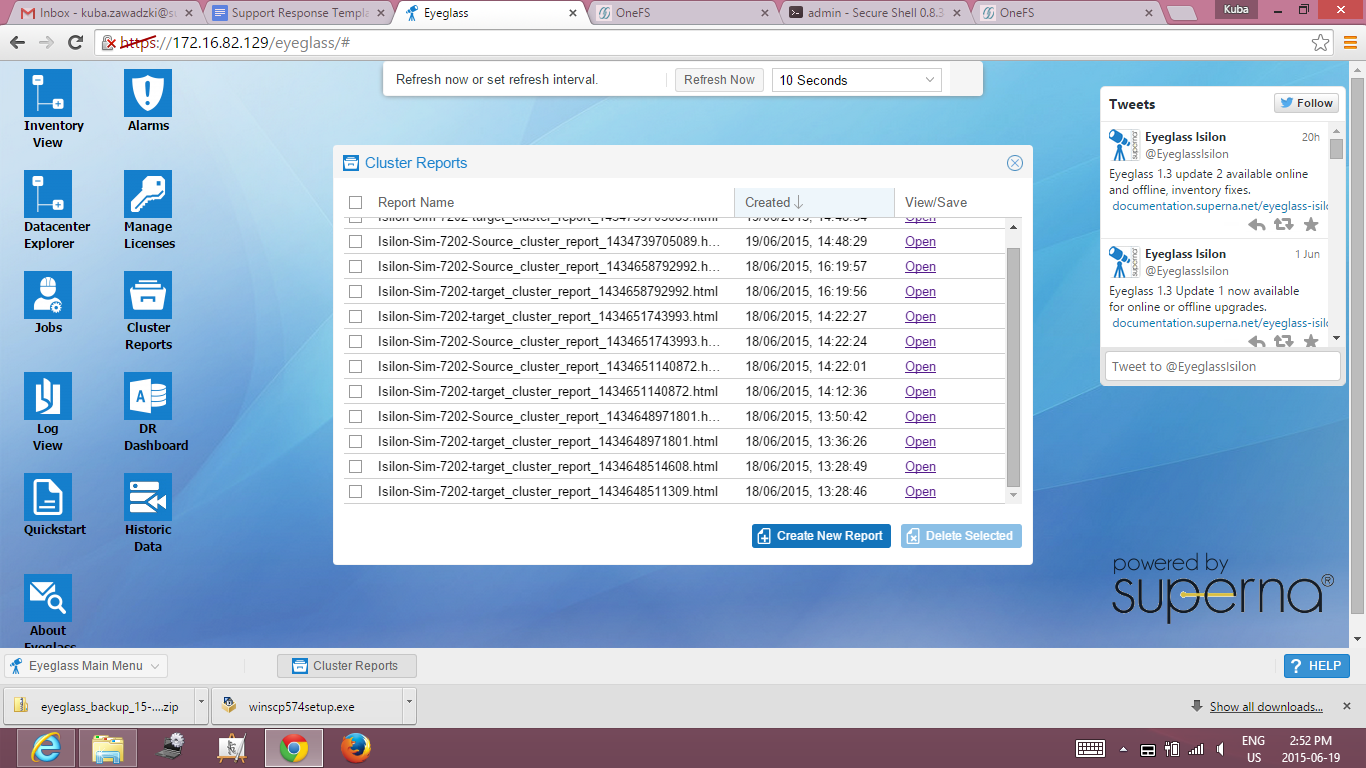Viewport: 1366px width, 768px height.
Task: Open the Quickstart document icon
Action: [x=48, y=497]
